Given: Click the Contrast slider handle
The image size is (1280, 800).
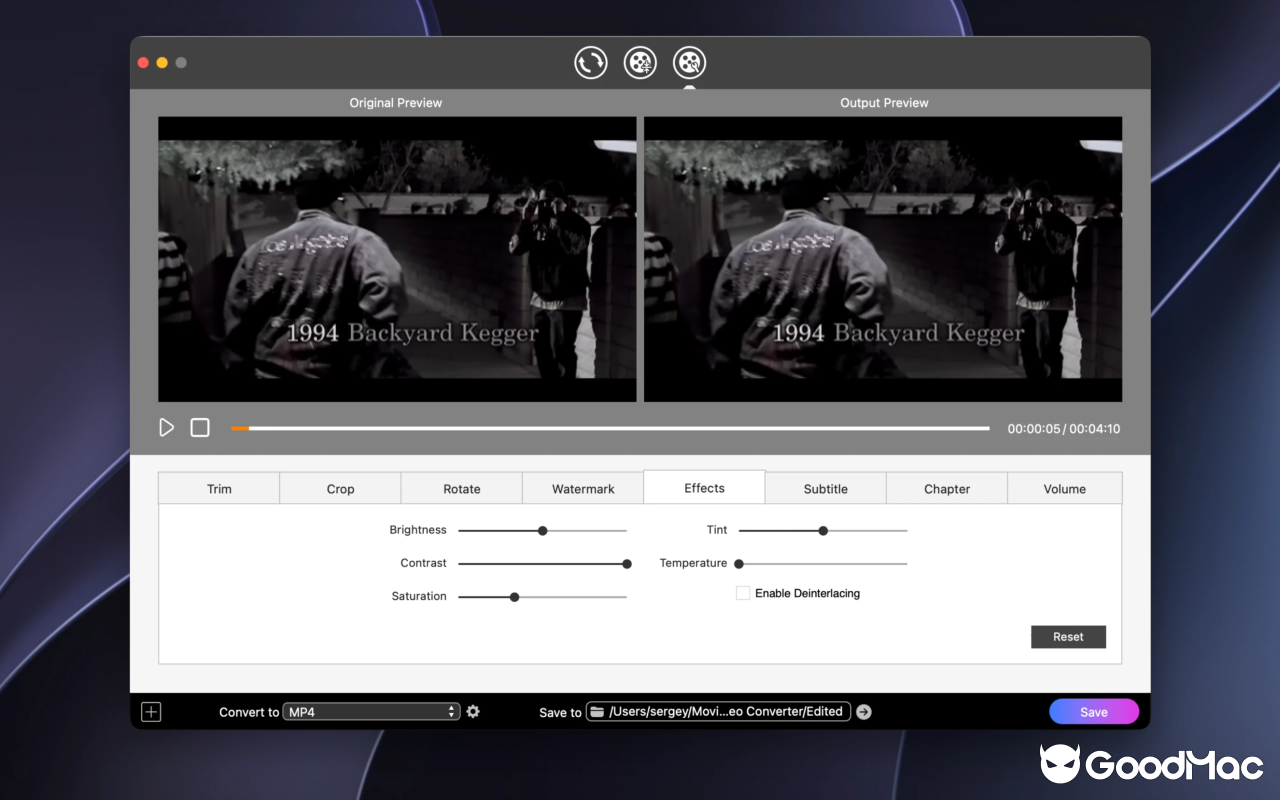Looking at the screenshot, I should (x=627, y=564).
